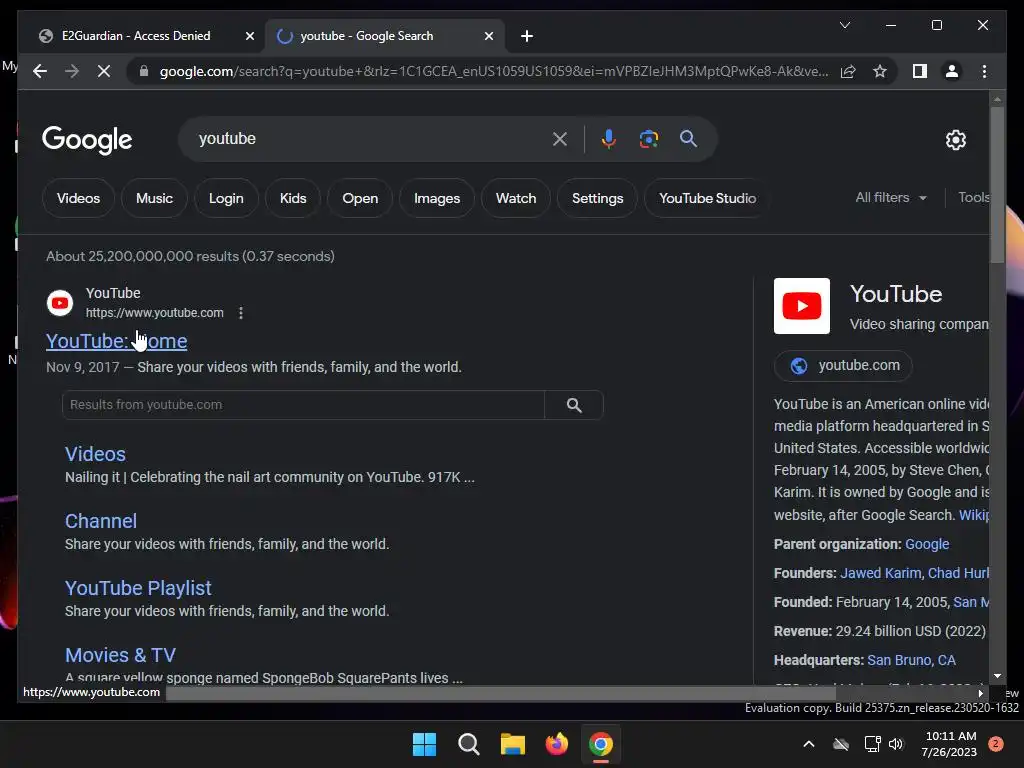Expand the All filters dropdown
This screenshot has height=768, width=1024.
pyautogui.click(x=891, y=197)
